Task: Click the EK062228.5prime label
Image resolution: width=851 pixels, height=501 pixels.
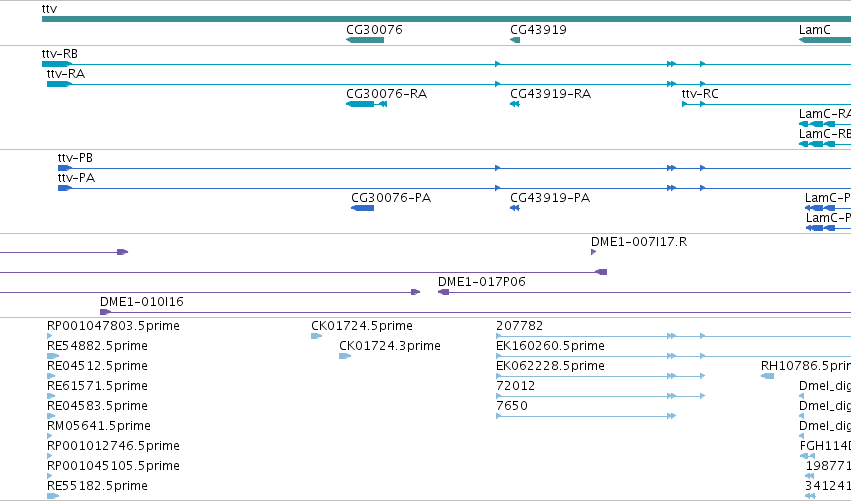Action: pos(550,366)
